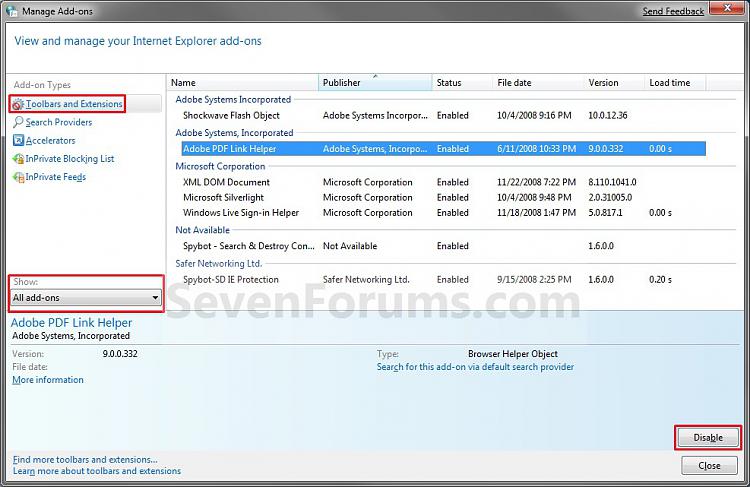
Task: Click version 10.0.12.36 cell
Action: (x=607, y=115)
